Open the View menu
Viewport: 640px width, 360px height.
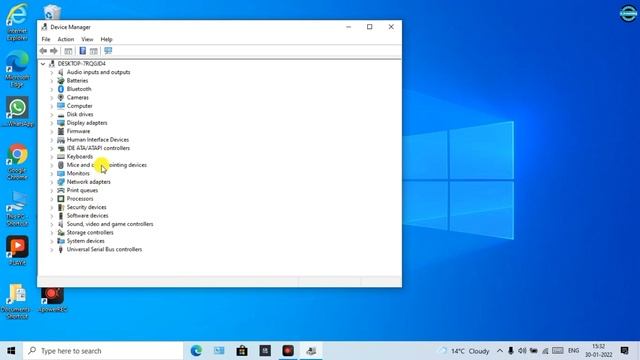click(x=87, y=39)
